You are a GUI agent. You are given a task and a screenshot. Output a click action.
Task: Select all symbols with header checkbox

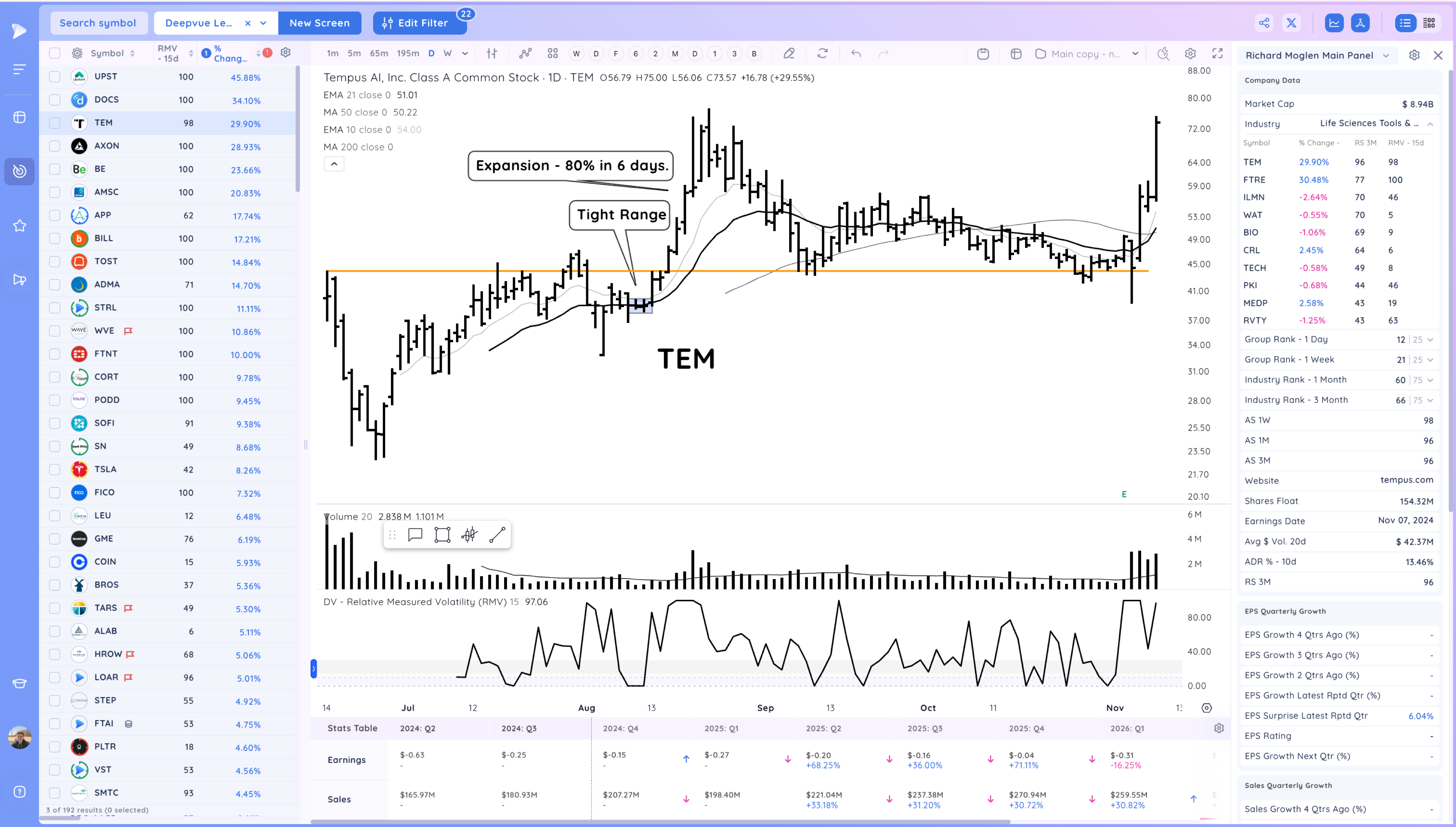(55, 54)
